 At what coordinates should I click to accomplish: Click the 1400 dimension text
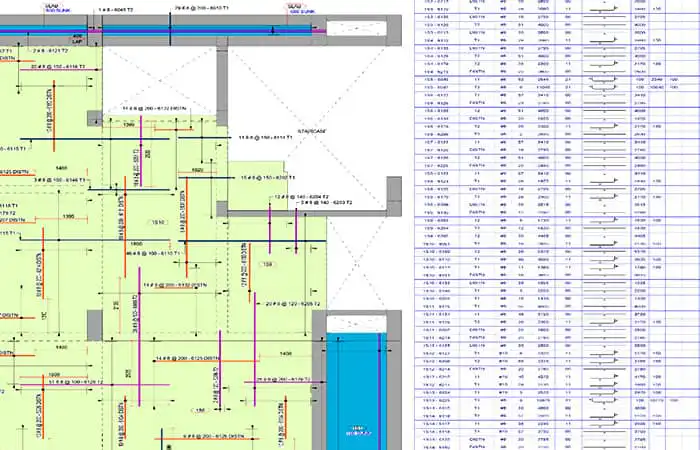pyautogui.click(x=285, y=354)
